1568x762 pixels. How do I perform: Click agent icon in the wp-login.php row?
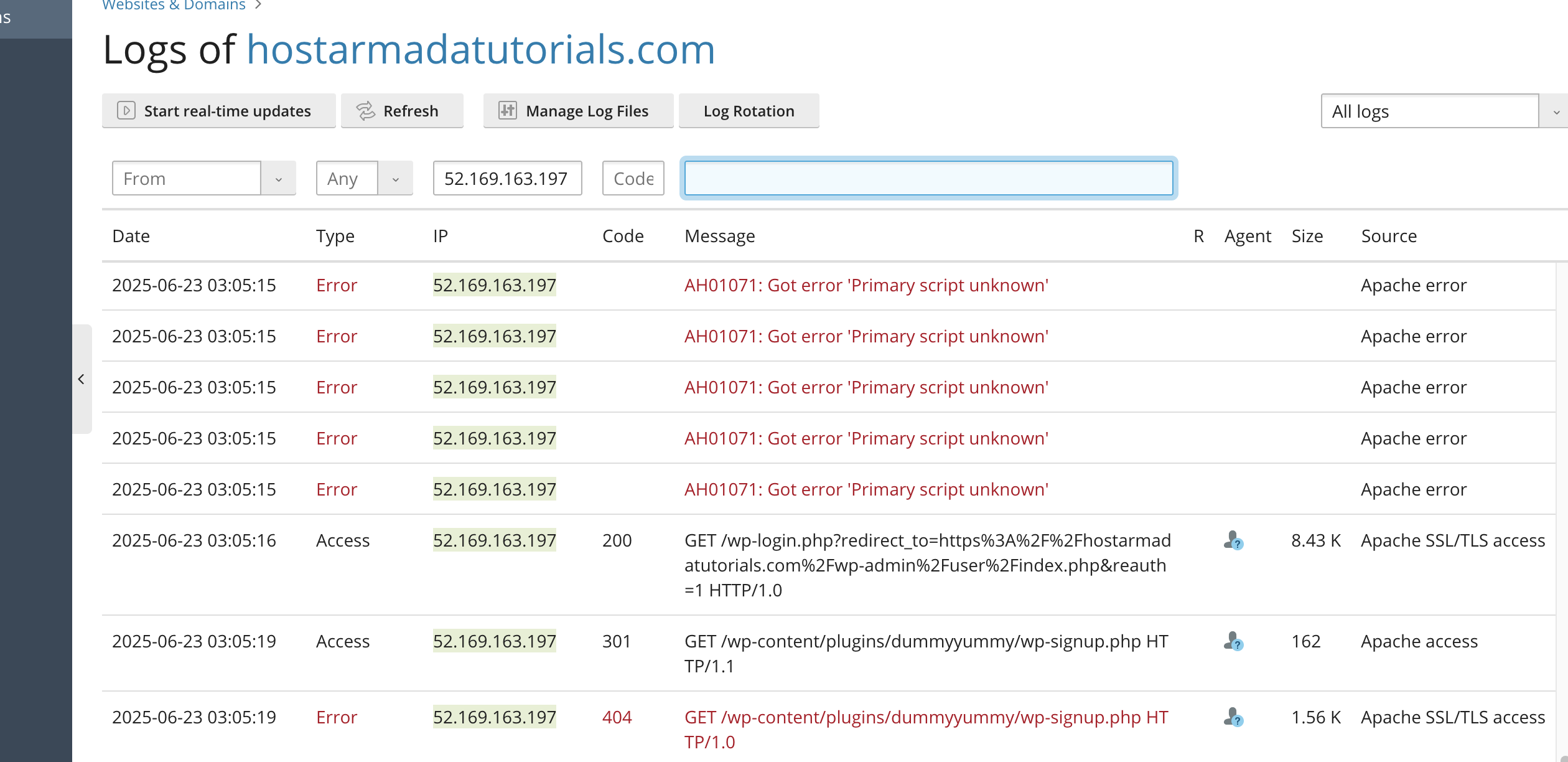tap(1233, 540)
